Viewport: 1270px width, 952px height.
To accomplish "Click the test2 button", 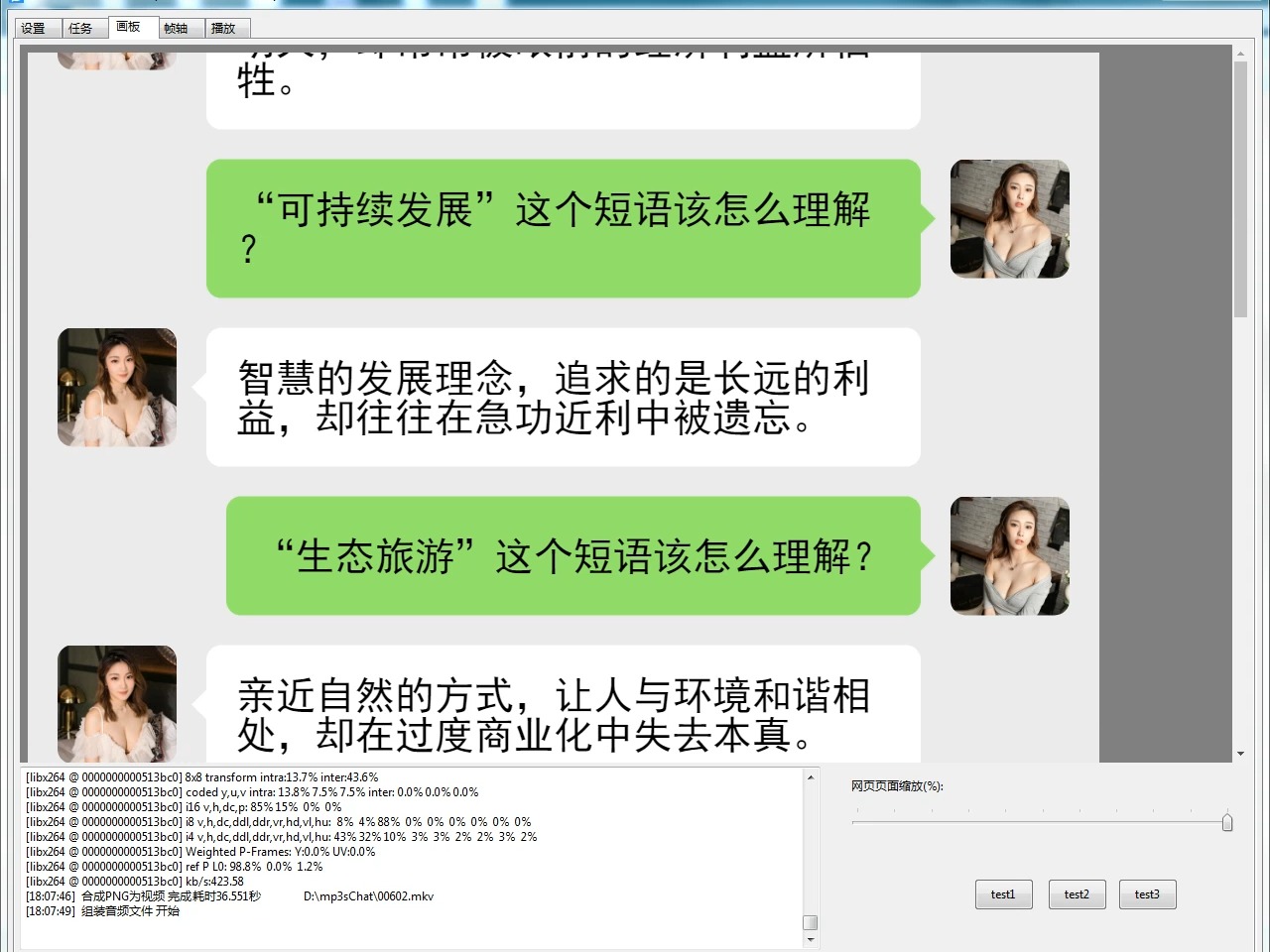I will 1077,894.
